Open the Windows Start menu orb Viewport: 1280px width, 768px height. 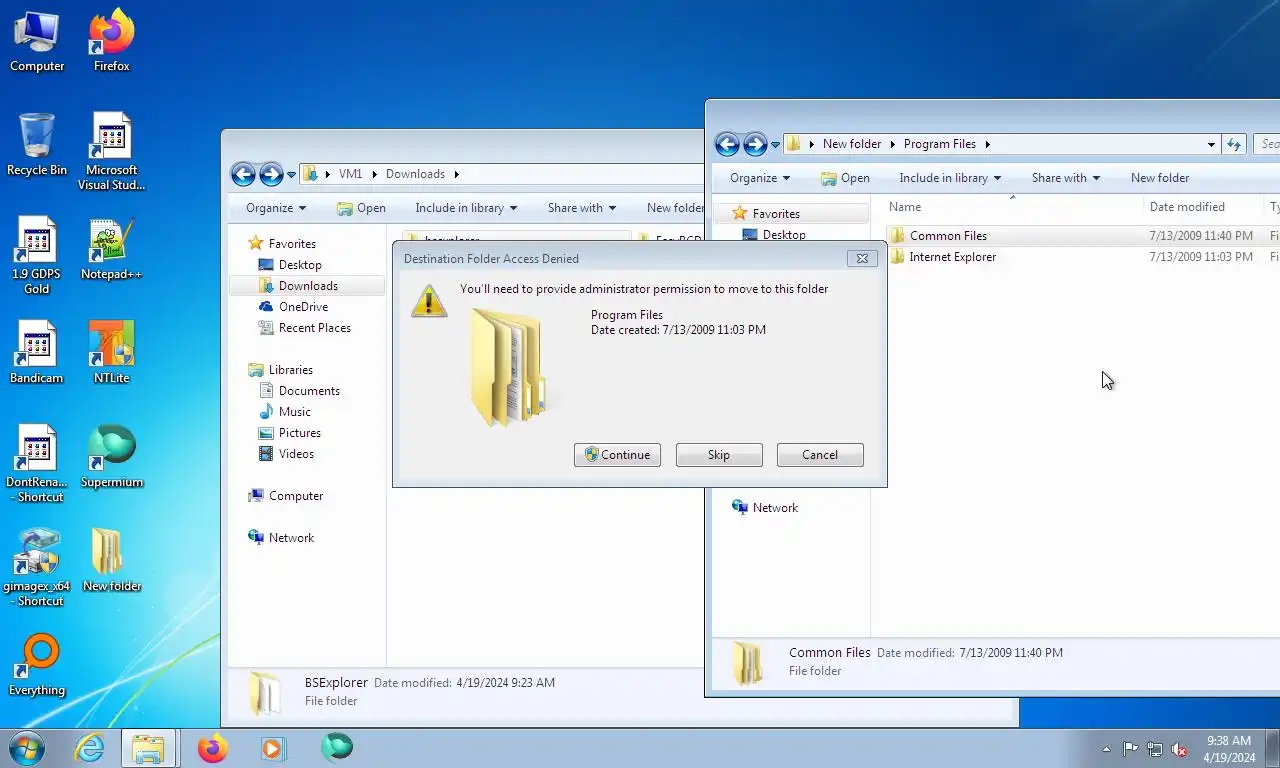tap(27, 748)
